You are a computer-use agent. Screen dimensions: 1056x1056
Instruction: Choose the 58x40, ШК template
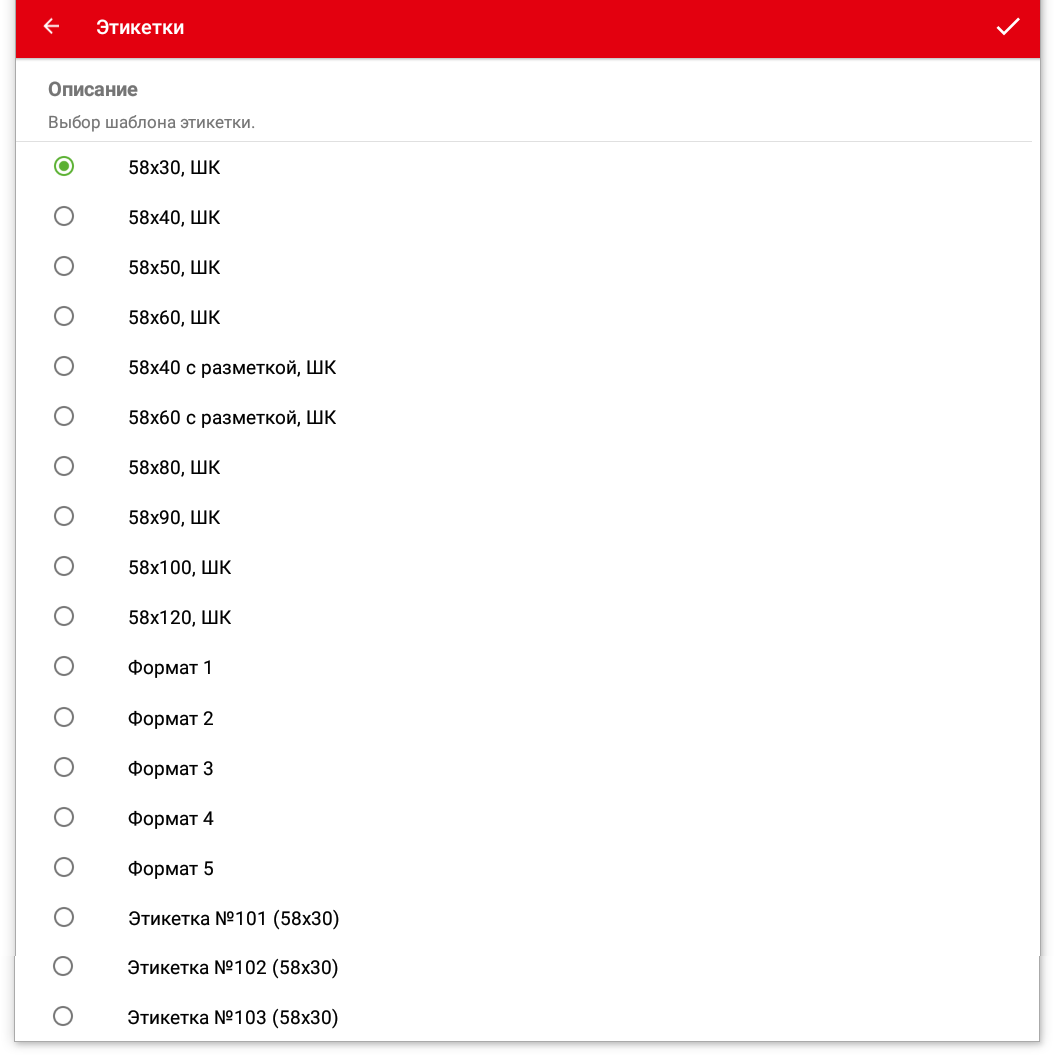pyautogui.click(x=64, y=217)
